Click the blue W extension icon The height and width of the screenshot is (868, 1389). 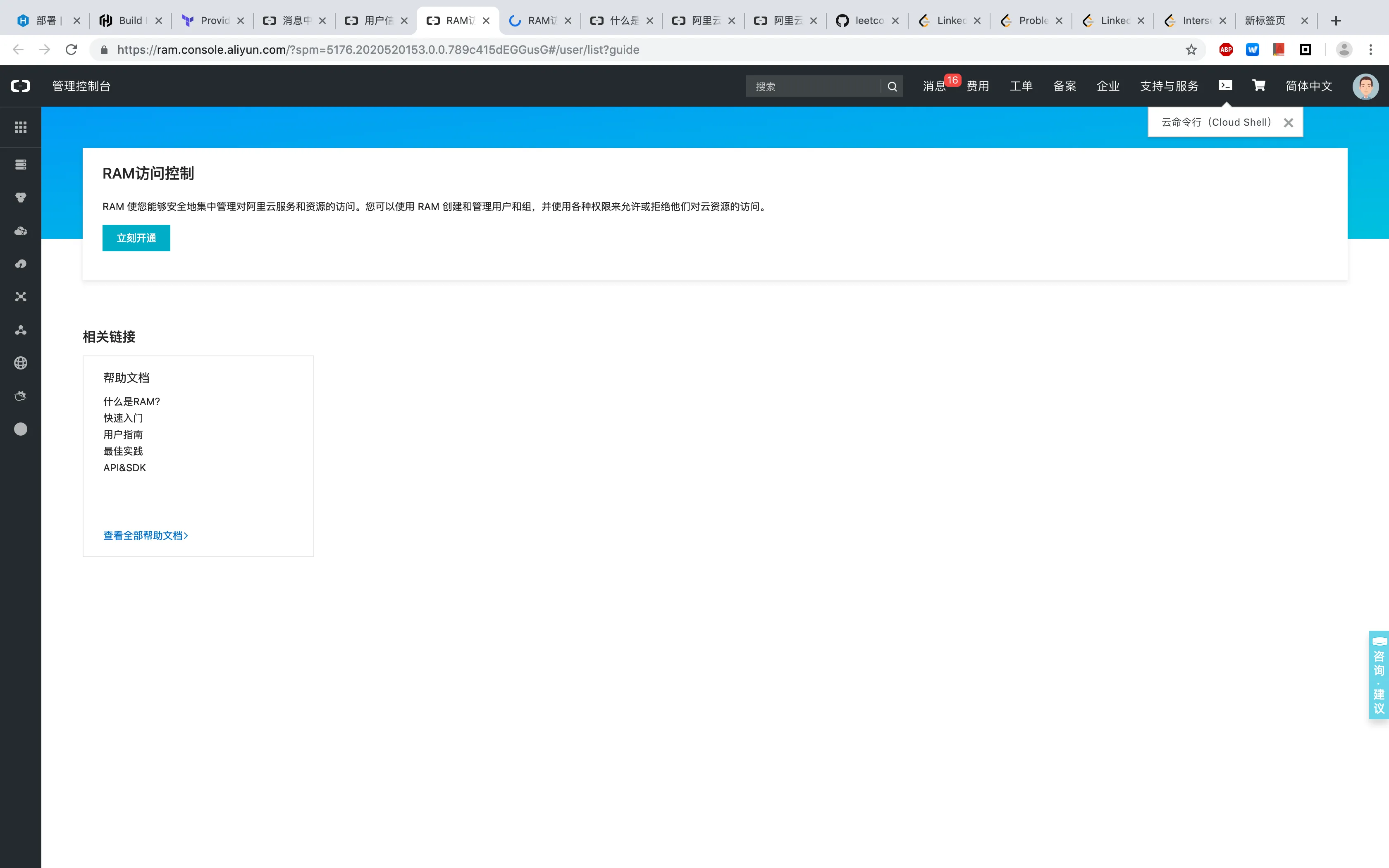pyautogui.click(x=1253, y=50)
